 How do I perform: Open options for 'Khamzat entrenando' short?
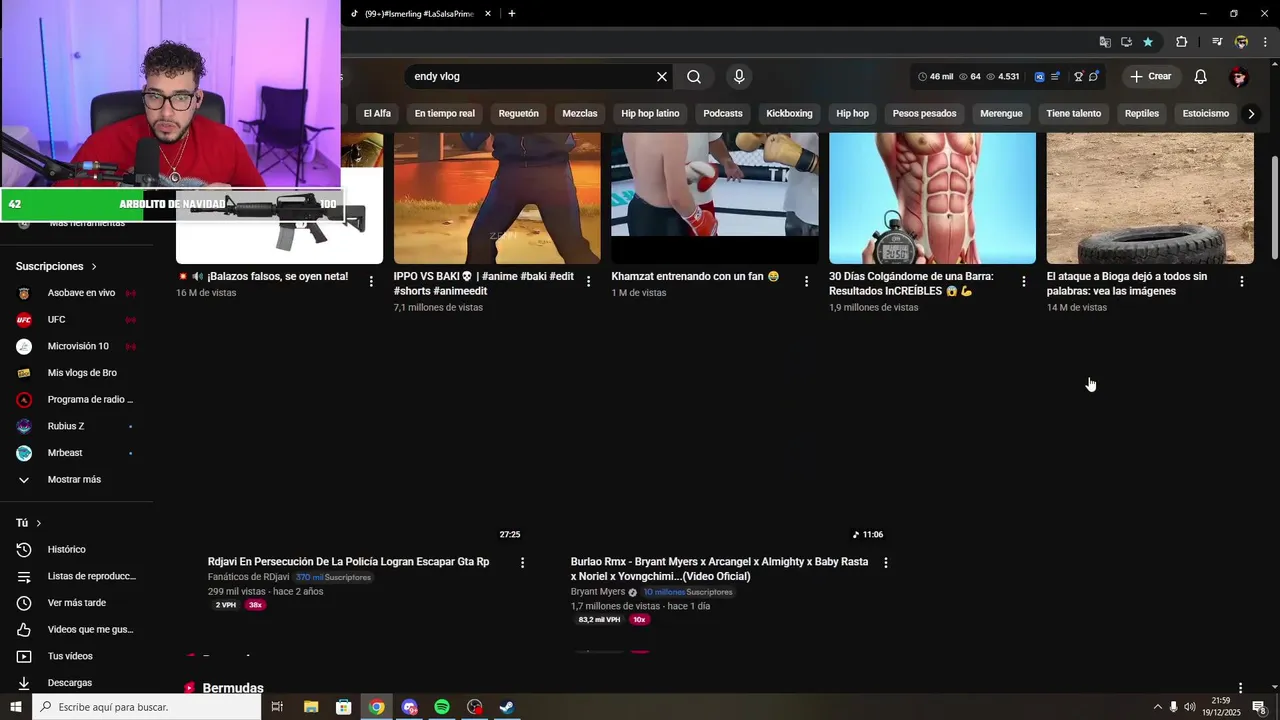(806, 282)
